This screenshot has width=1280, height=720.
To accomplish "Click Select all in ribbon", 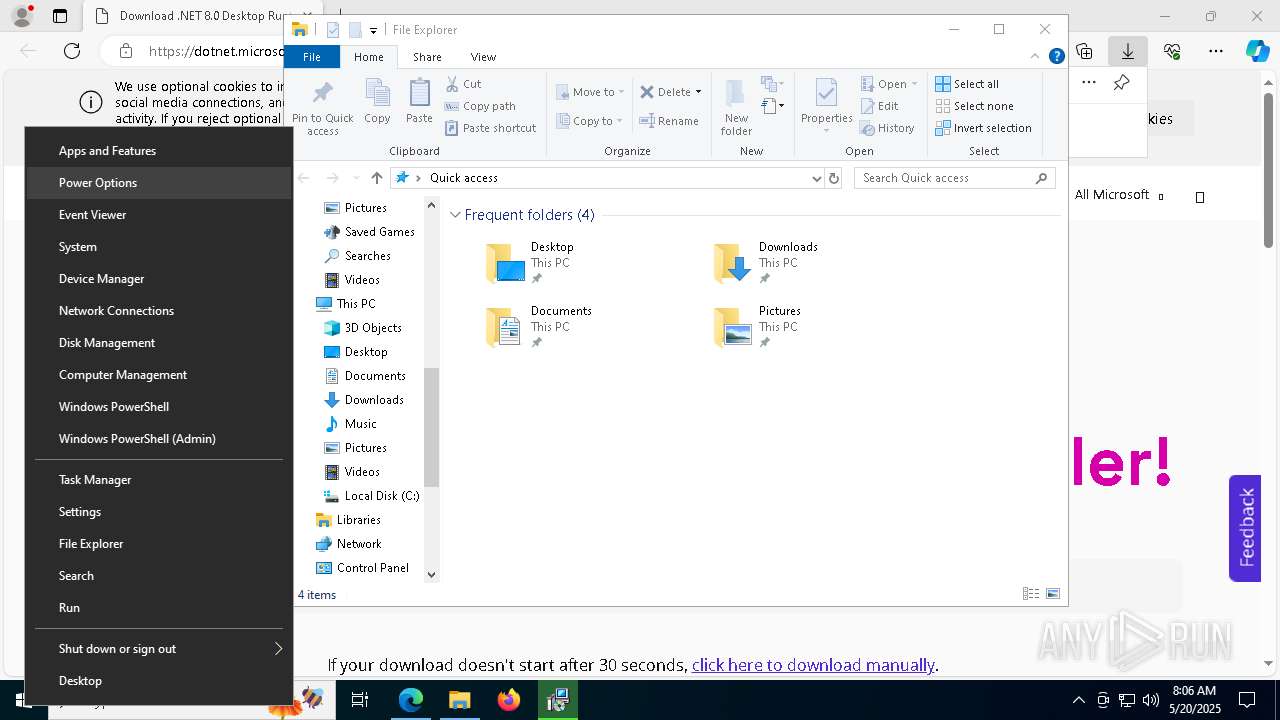I will (967, 84).
